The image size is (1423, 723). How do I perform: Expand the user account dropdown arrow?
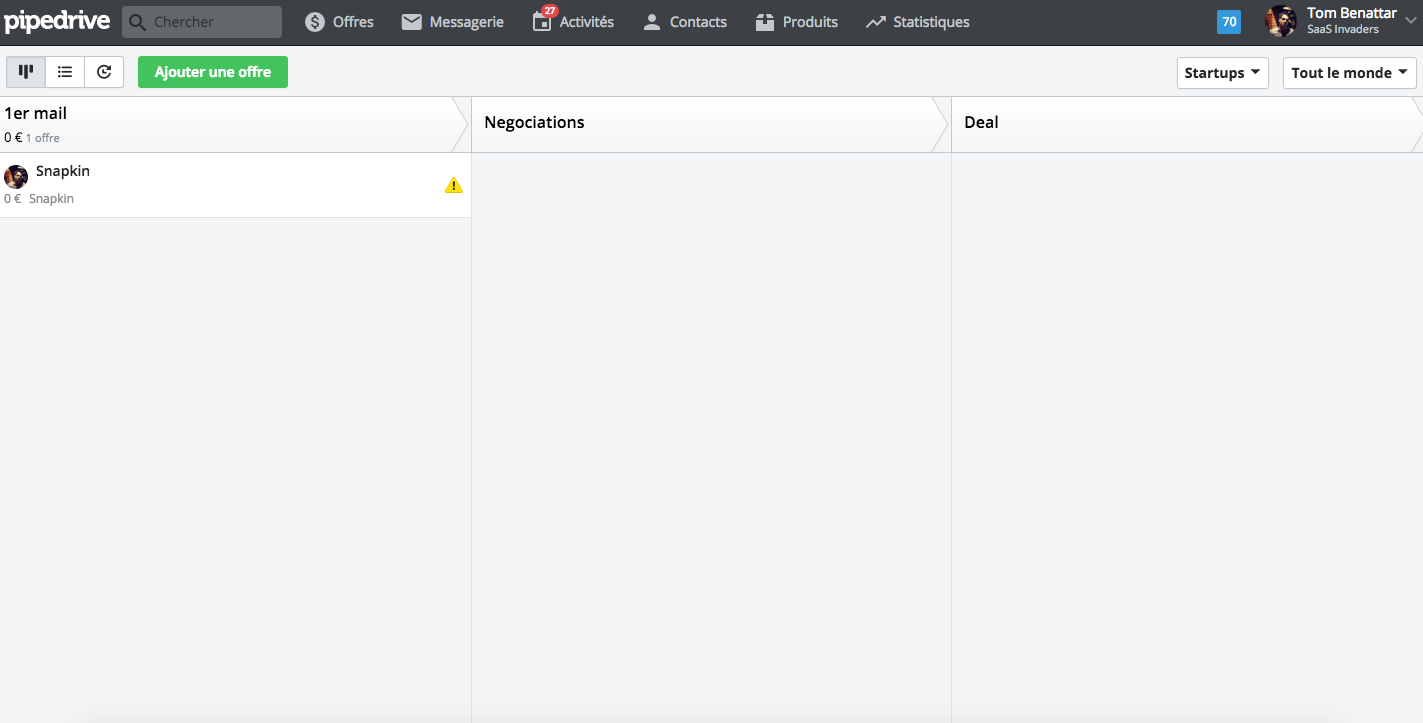click(x=1409, y=22)
